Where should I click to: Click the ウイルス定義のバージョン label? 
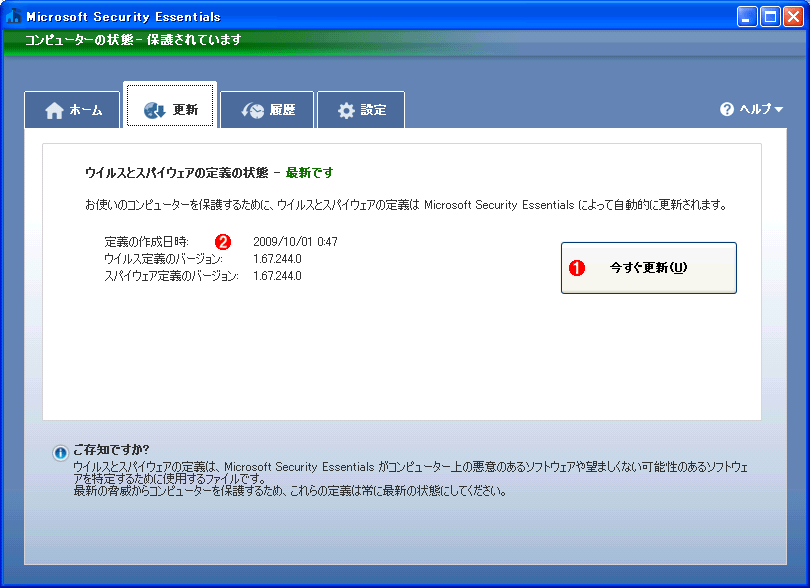click(x=163, y=259)
